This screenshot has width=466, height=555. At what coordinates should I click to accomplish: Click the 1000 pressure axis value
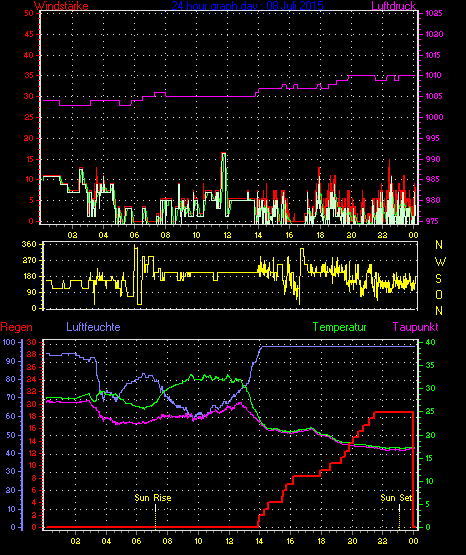click(x=434, y=117)
